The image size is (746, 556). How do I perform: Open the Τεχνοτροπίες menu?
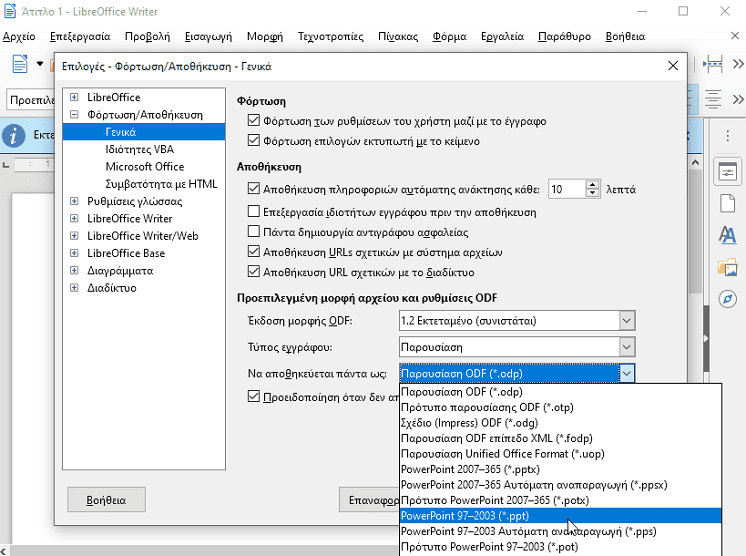(330, 37)
